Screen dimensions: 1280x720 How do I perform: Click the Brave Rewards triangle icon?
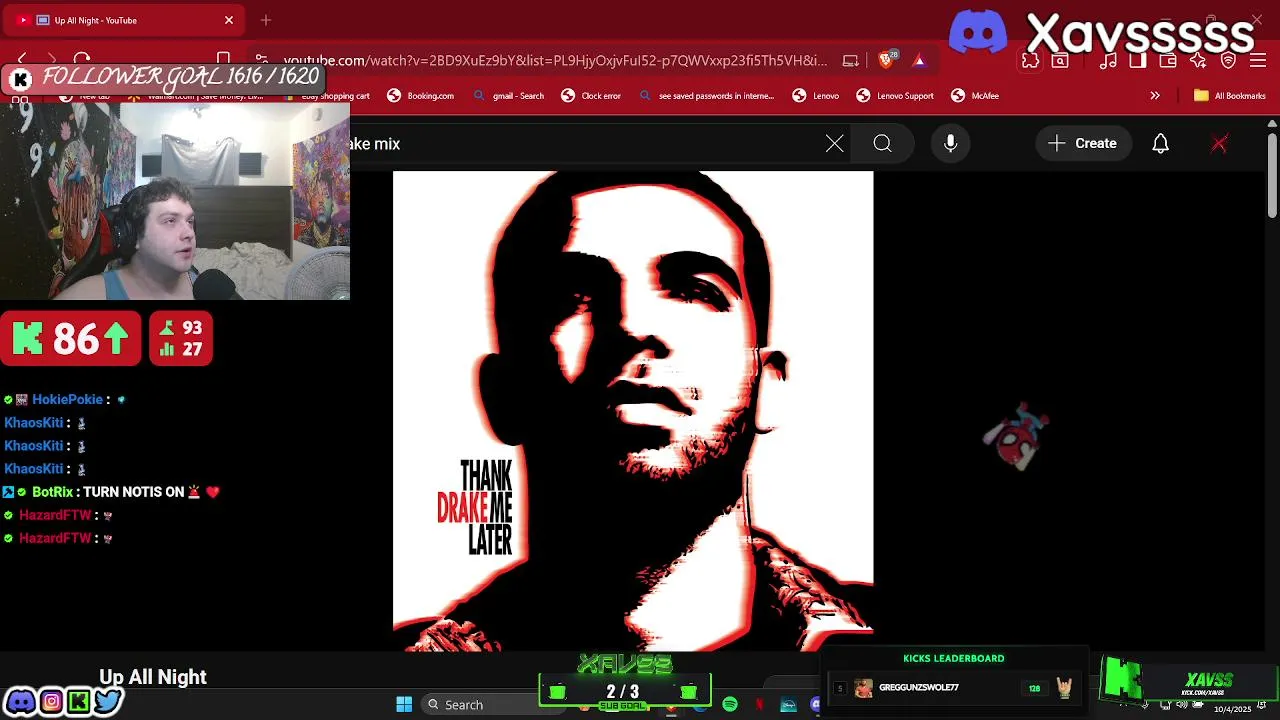click(919, 60)
